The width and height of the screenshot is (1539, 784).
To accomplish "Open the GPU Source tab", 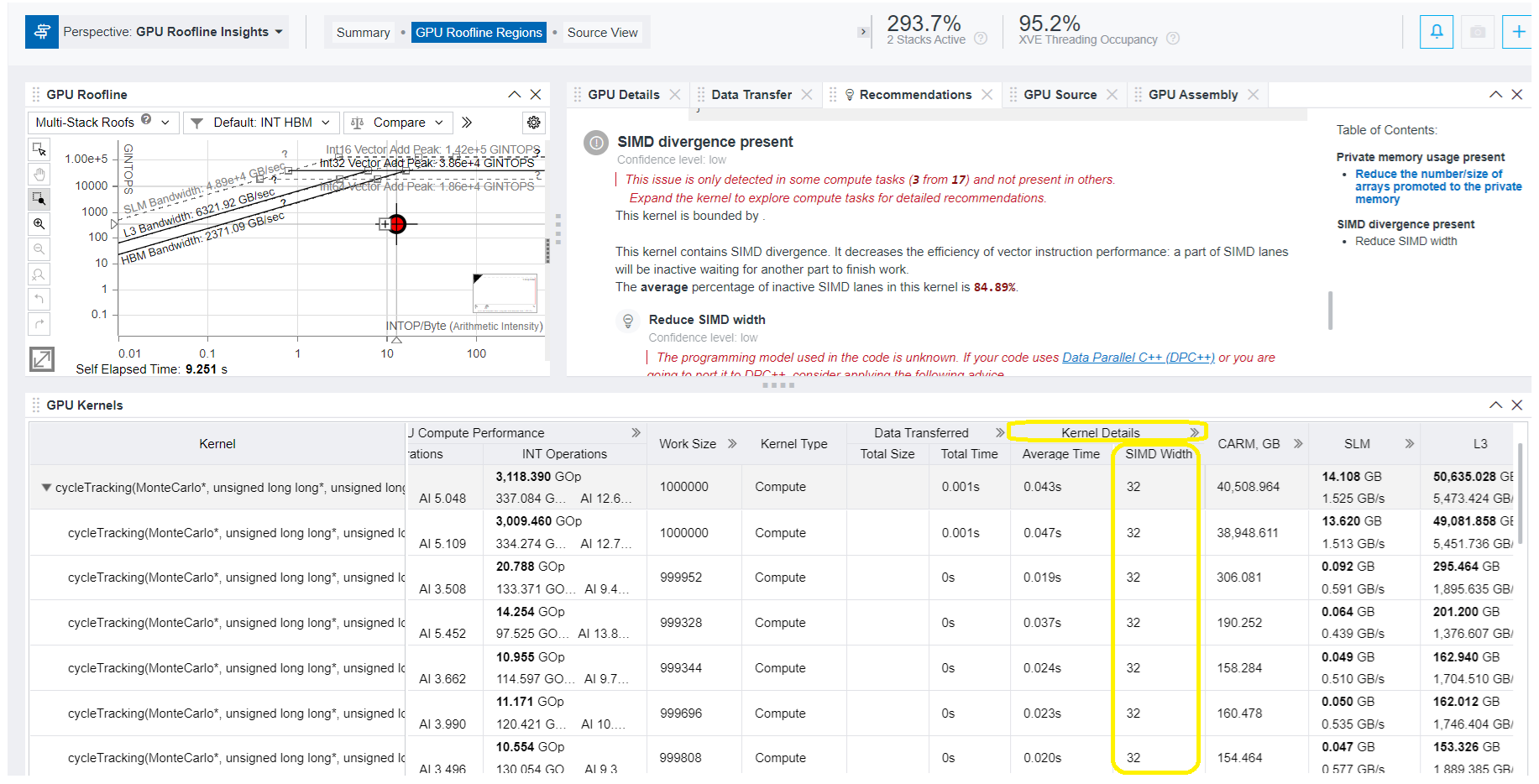I will [1060, 95].
